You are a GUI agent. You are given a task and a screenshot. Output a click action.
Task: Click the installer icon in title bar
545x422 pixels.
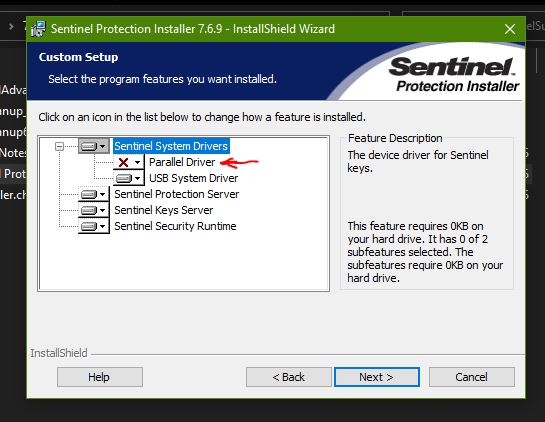tap(38, 29)
